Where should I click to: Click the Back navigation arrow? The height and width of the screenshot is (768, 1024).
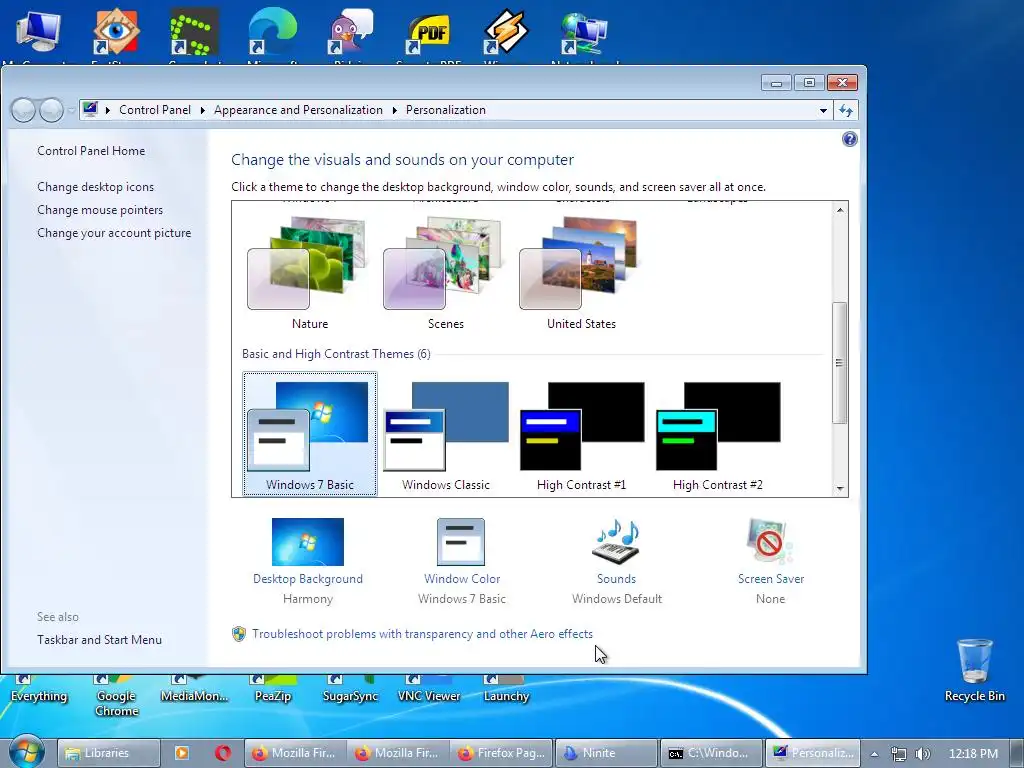coord(24,110)
